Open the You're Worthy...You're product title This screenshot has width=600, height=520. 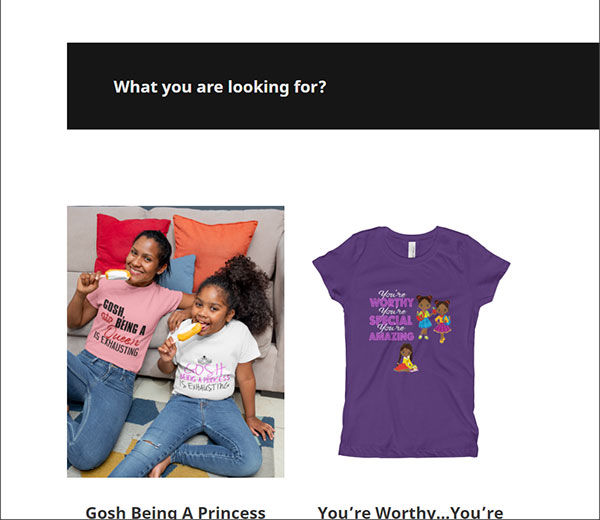410,512
